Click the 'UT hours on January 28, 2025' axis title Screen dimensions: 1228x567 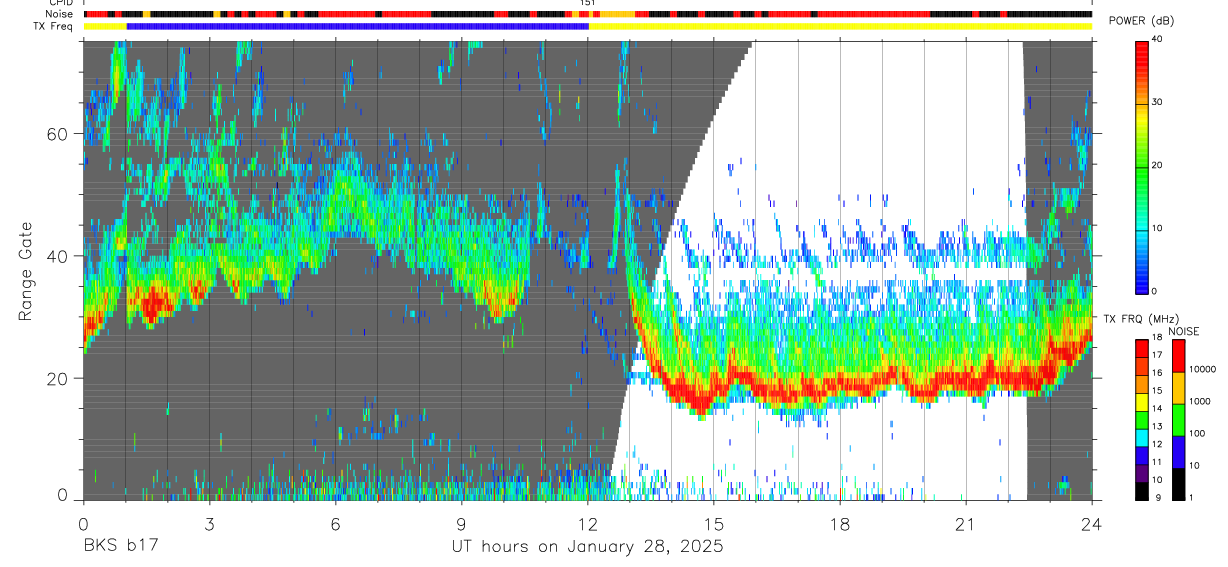(586, 547)
